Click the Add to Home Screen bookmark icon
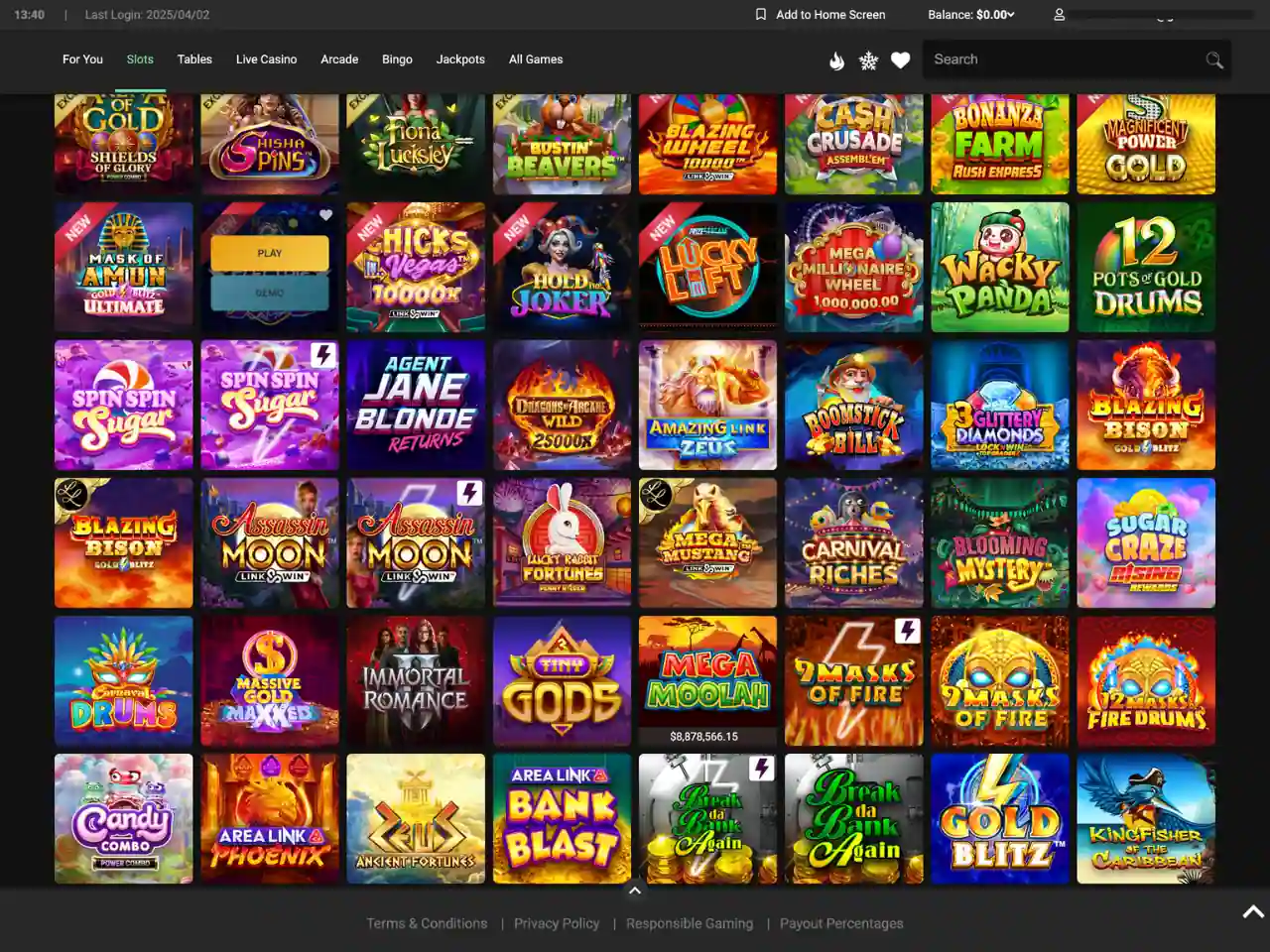 (x=761, y=15)
